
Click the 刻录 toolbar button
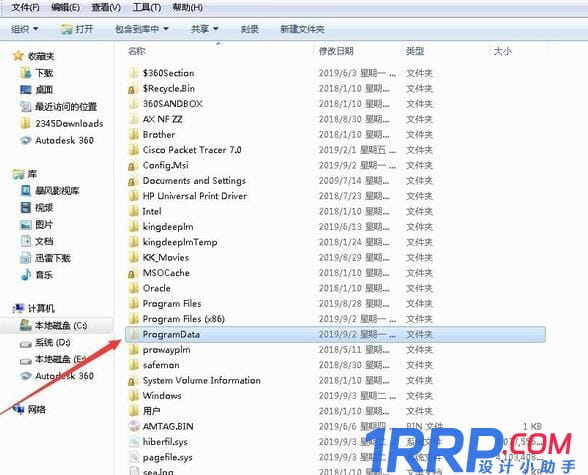pos(249,29)
